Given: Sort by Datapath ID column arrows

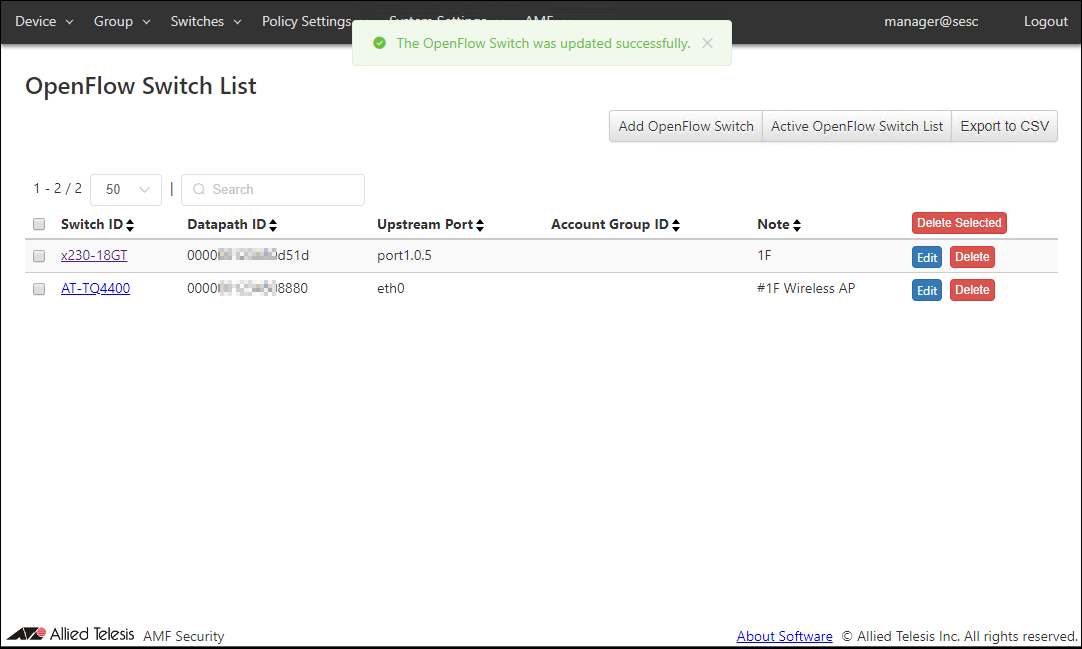Looking at the screenshot, I should tap(273, 225).
